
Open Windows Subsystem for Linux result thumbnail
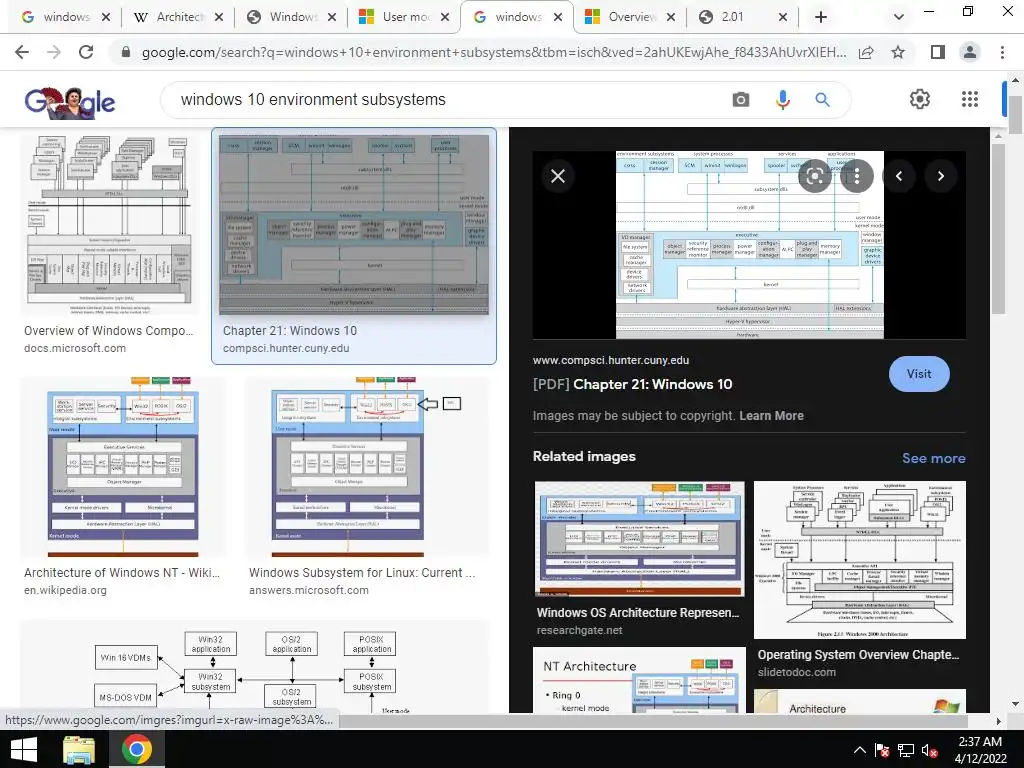coord(366,466)
